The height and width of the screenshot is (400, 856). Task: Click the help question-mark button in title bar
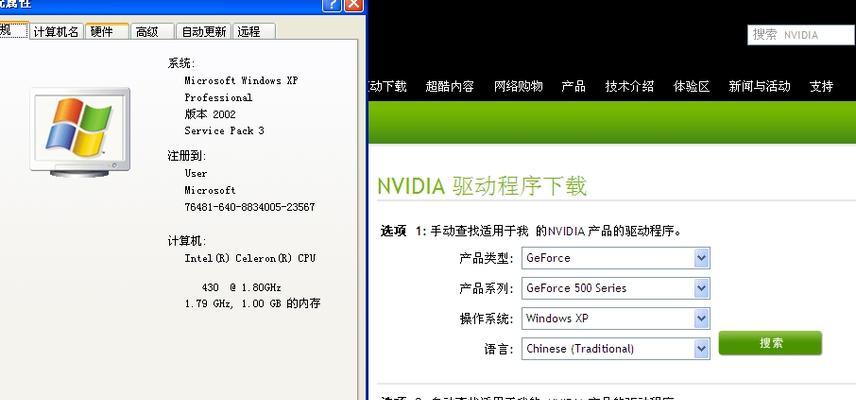tap(332, 5)
